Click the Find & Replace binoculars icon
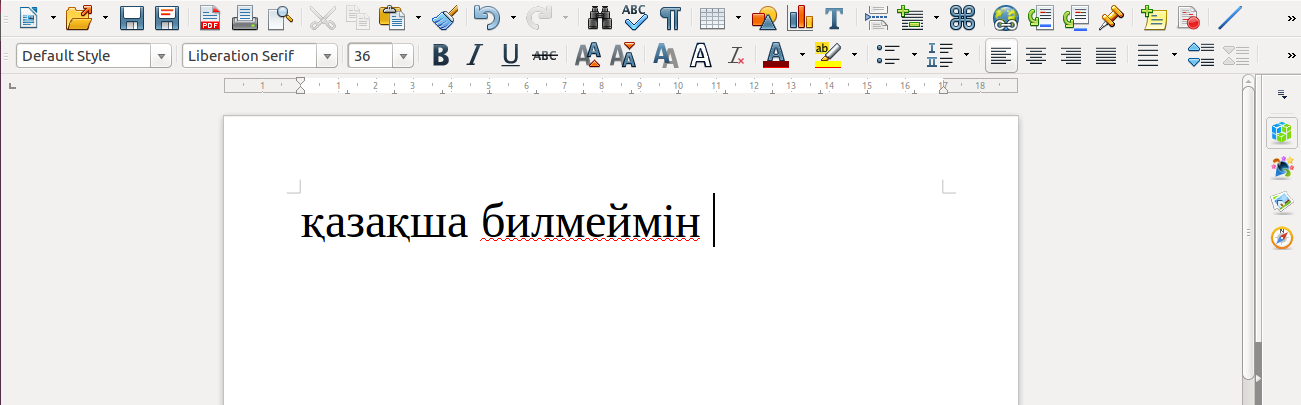The image size is (1301, 405). [x=600, y=17]
